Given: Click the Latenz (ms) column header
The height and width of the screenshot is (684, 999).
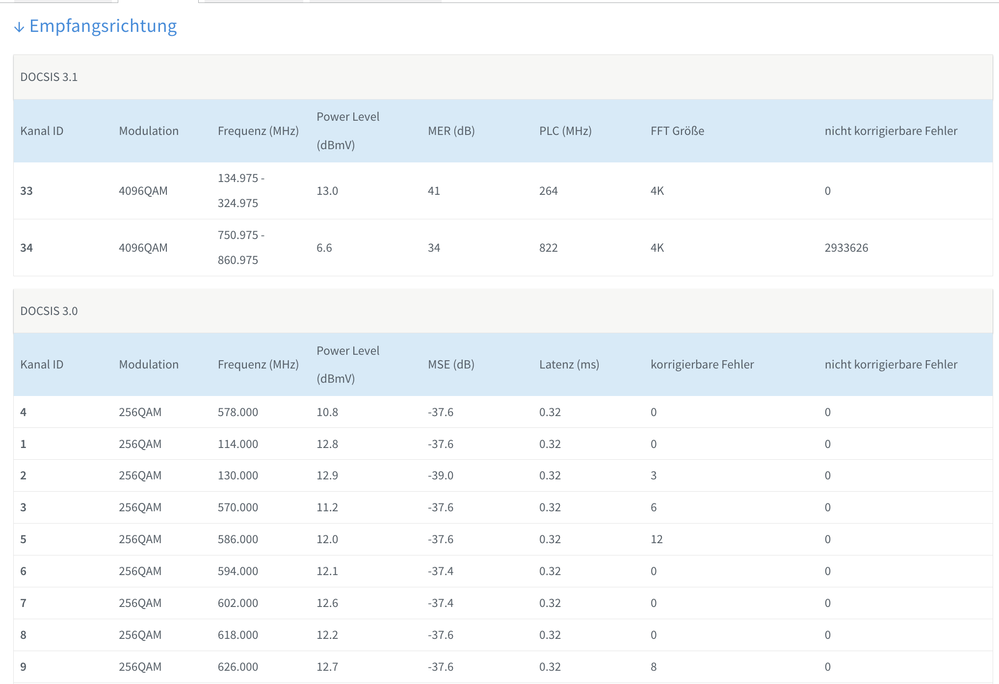Looking at the screenshot, I should [569, 364].
